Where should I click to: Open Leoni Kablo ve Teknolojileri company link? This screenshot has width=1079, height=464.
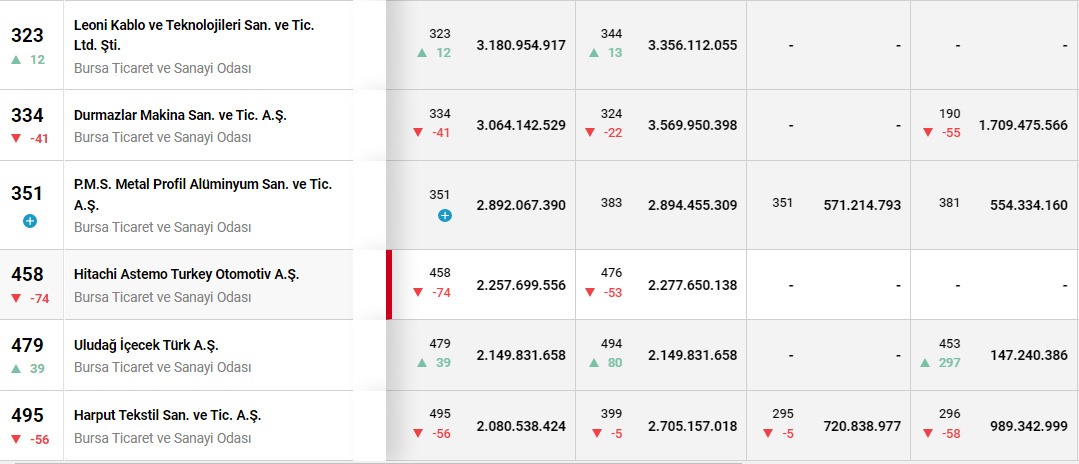(x=194, y=34)
